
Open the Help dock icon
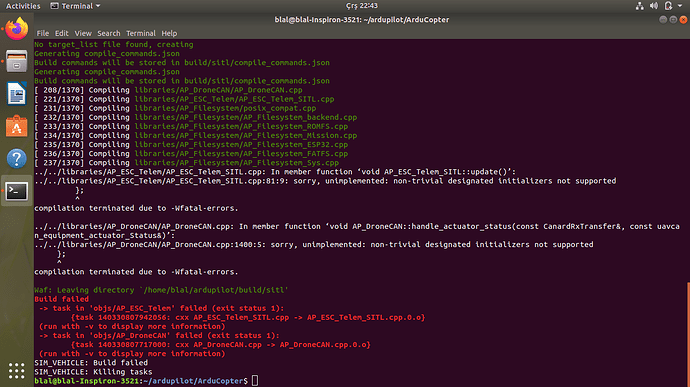tap(16, 159)
